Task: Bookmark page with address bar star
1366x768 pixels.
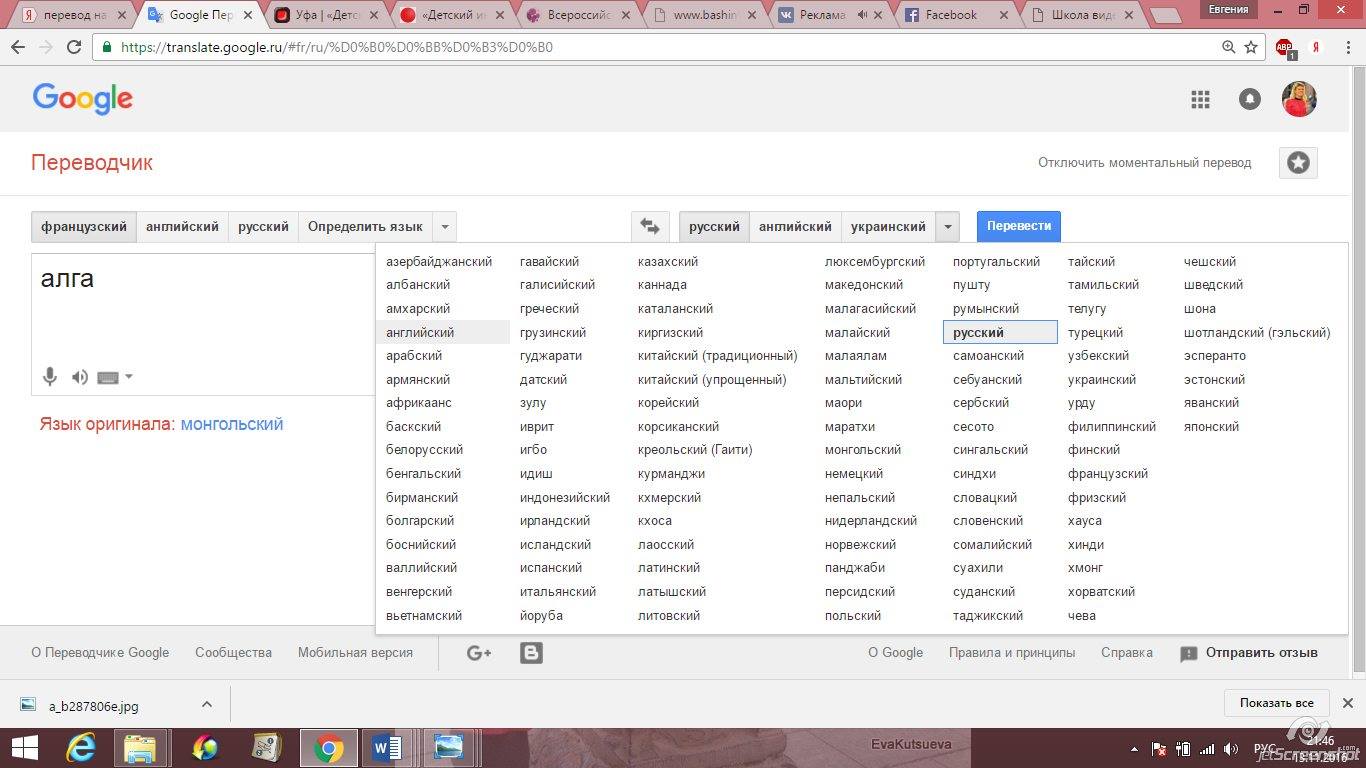Action: point(1251,47)
